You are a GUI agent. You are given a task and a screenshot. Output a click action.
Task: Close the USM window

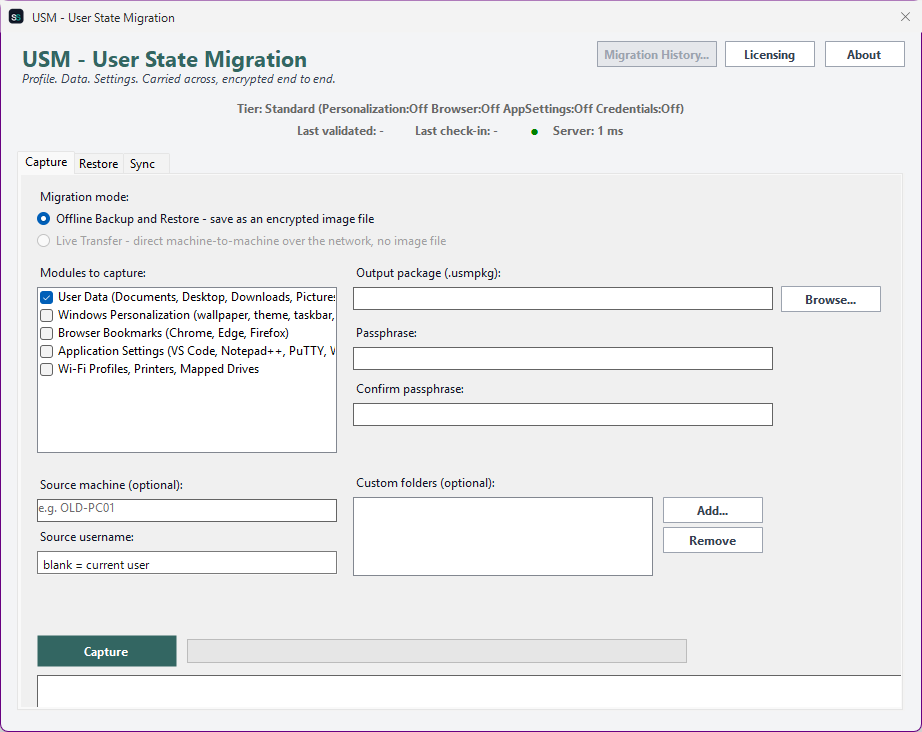pyautogui.click(x=905, y=17)
